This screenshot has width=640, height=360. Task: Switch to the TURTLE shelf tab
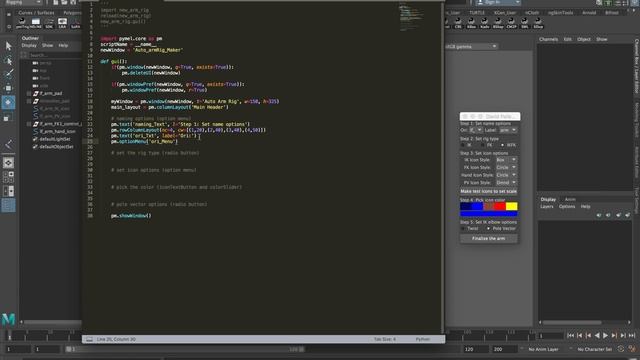pos(477,13)
